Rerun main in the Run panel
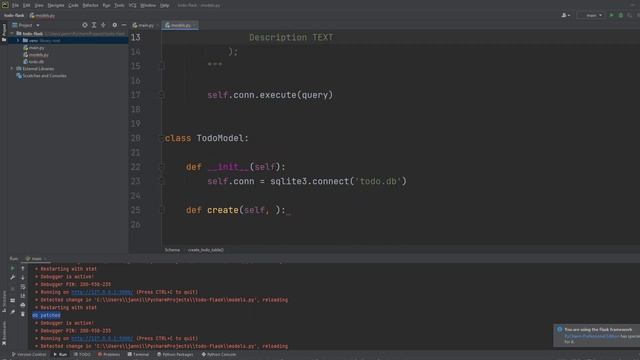The image size is (640, 360). click(x=13, y=269)
